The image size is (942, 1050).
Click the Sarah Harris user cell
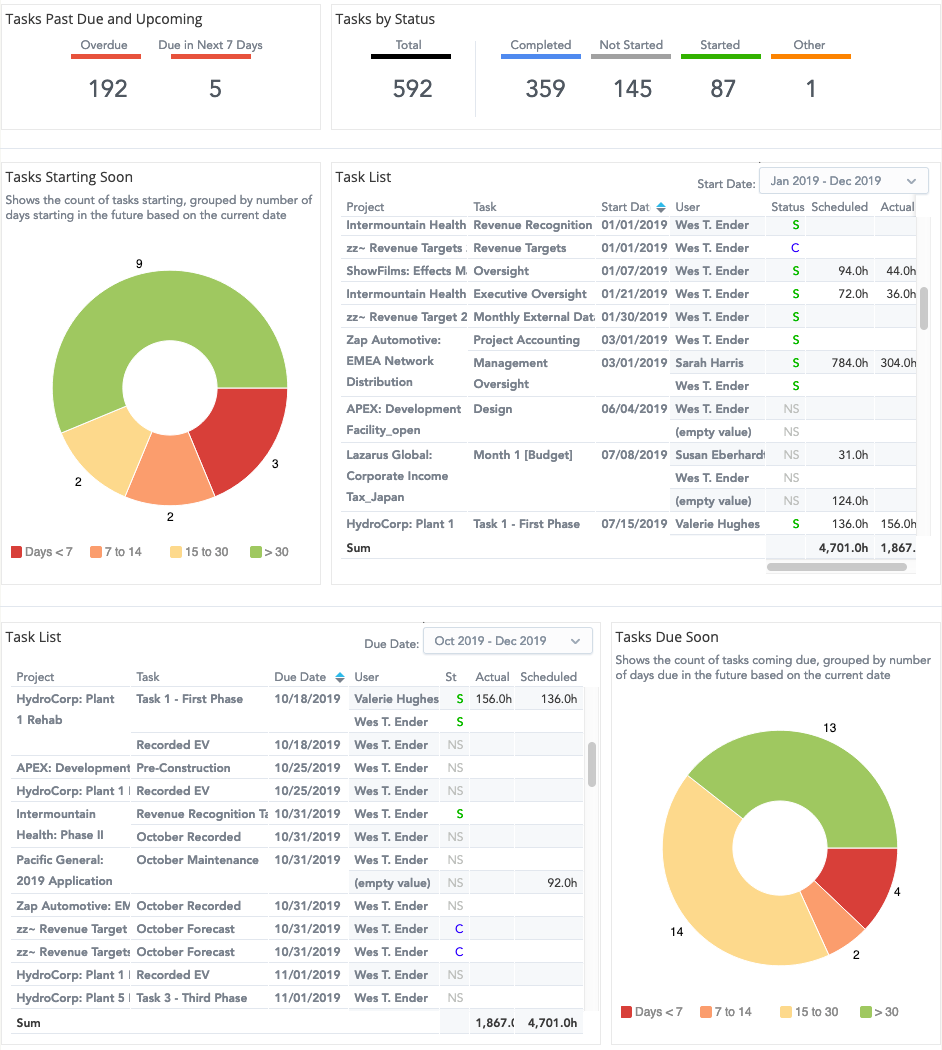709,363
